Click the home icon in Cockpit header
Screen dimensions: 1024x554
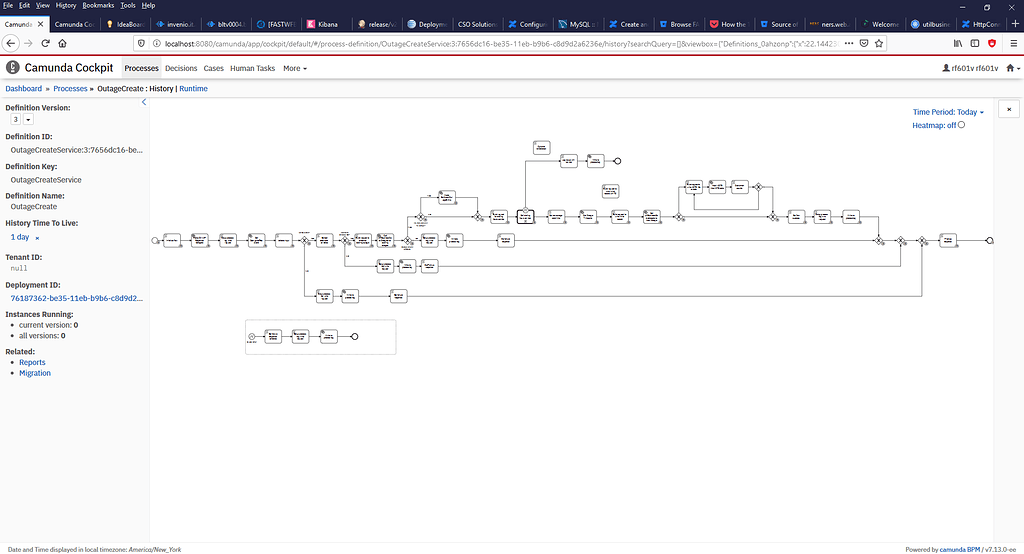coord(1010,68)
